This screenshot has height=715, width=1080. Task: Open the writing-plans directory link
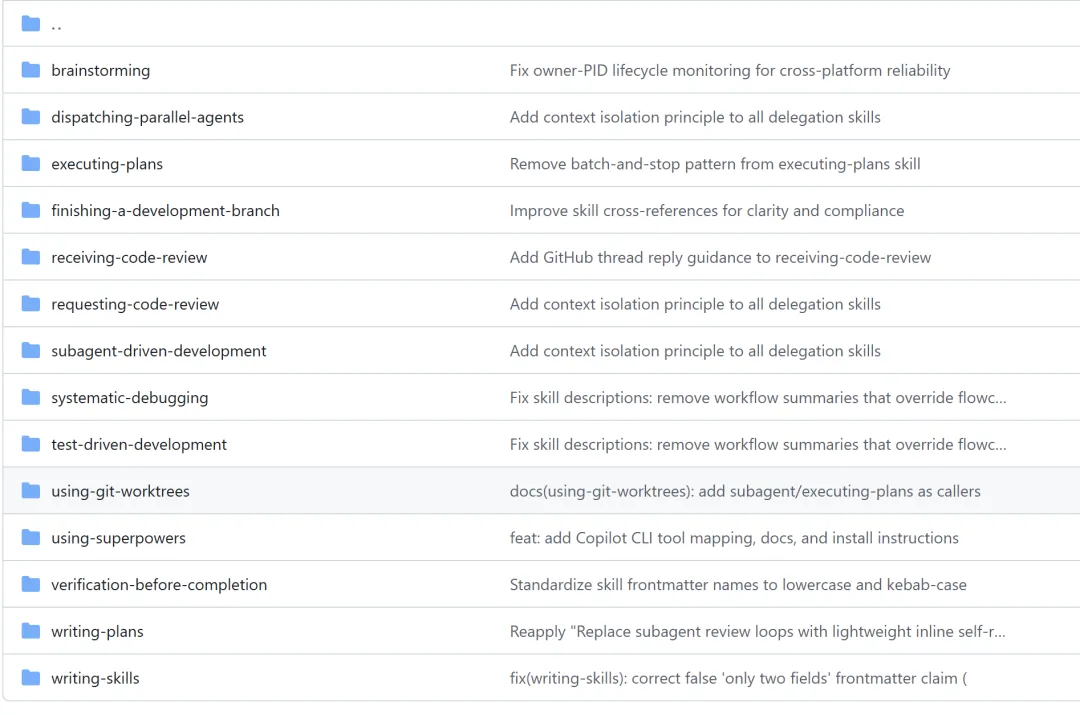pos(97,631)
